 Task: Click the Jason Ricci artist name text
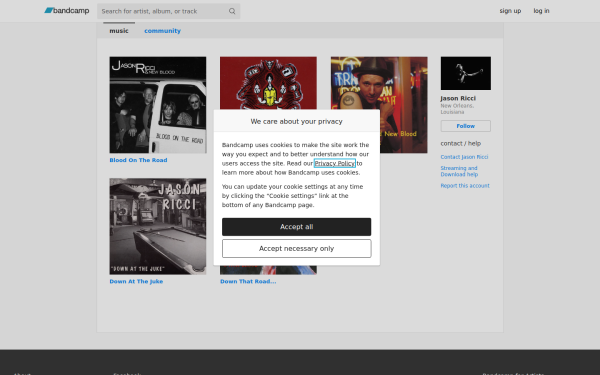click(458, 98)
